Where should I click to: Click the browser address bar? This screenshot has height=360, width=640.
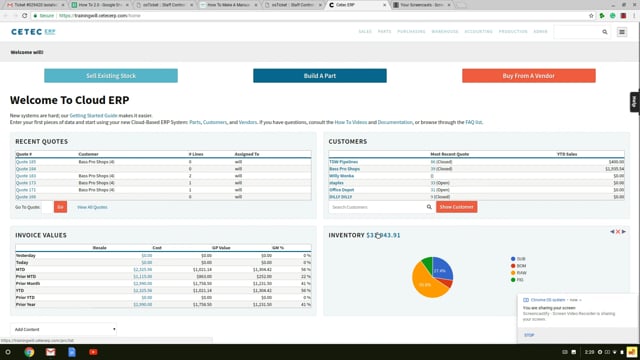pos(308,16)
